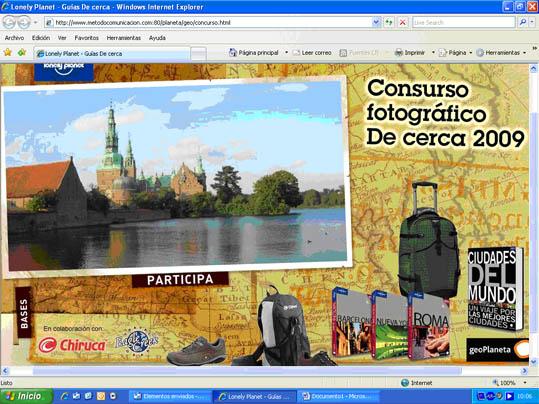Click the vertical scrollbar down arrow

pos(534,362)
